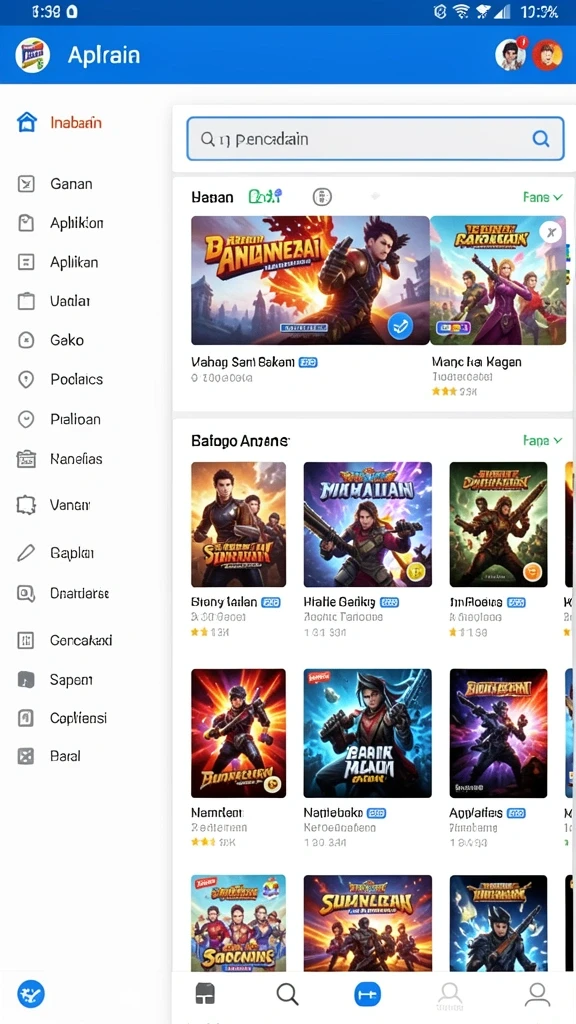This screenshot has height=1024, width=576.
Task: Toggle the blue checkmark on featured banner
Action: coord(400,326)
